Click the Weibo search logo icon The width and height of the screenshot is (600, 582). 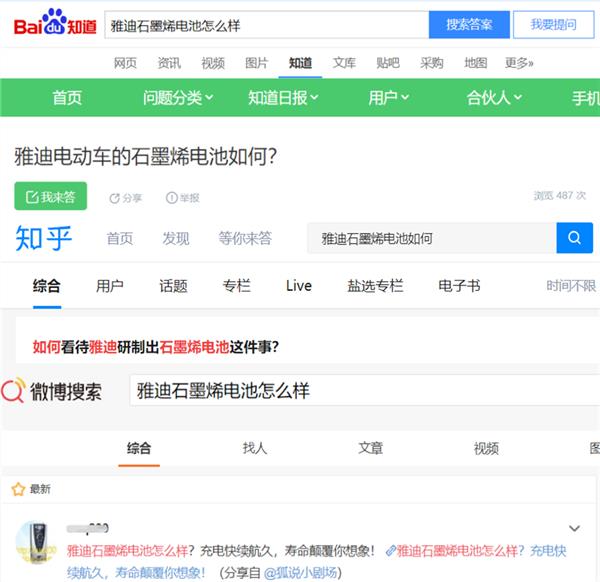[13, 390]
